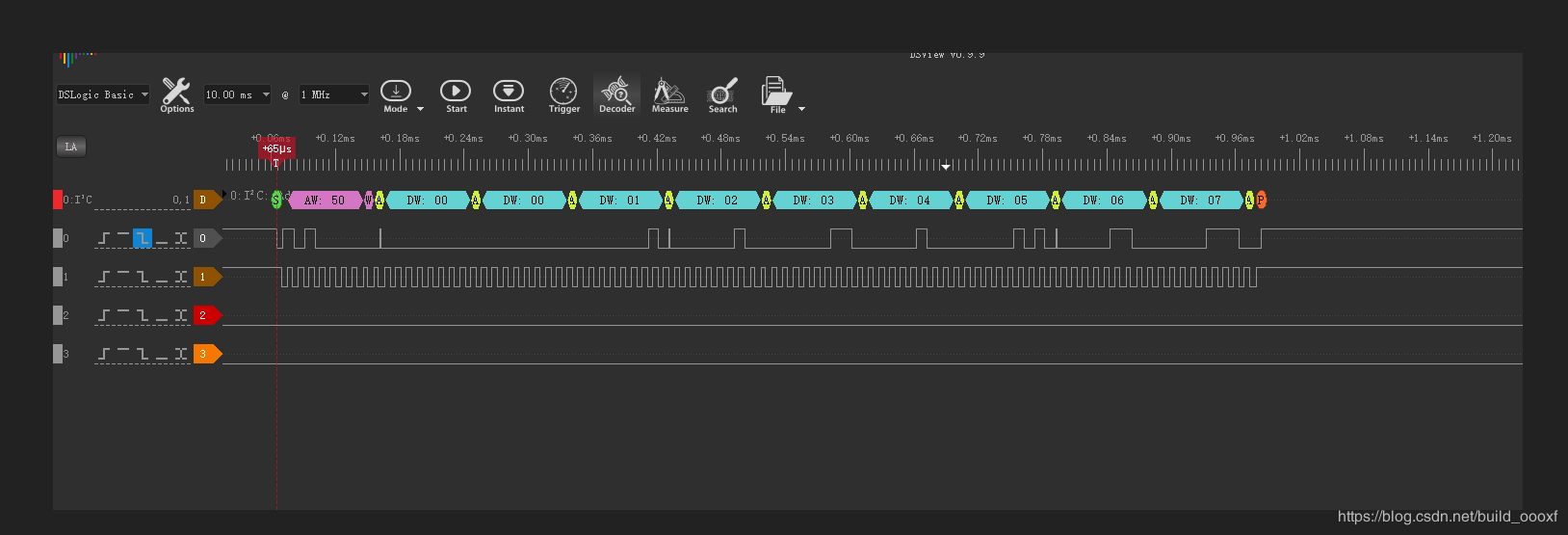Set rising edge trigger on channel 2
Viewport: 1568px width, 535px height.
point(104,315)
